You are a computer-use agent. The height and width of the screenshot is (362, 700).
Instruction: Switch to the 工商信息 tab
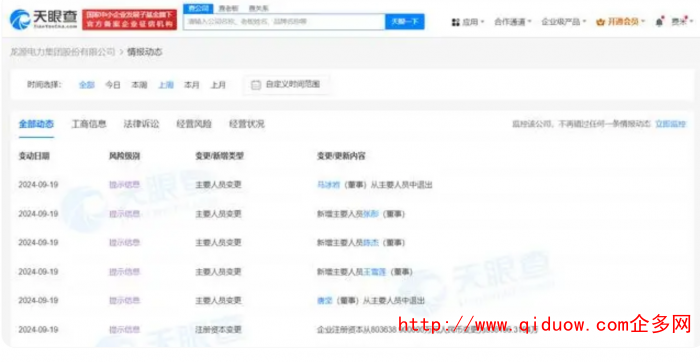[x=89, y=124]
